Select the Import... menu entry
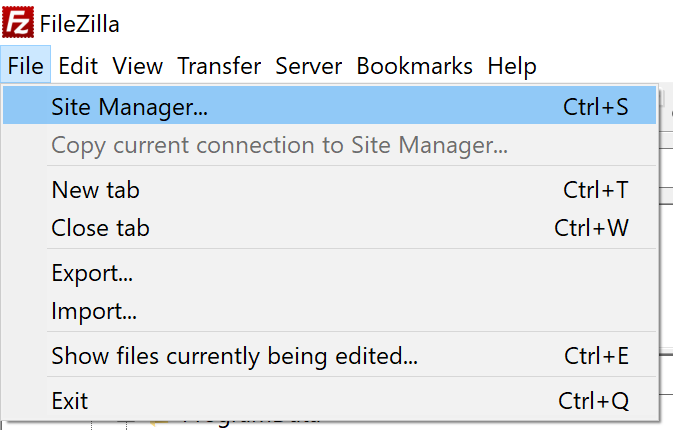 [330, 311]
